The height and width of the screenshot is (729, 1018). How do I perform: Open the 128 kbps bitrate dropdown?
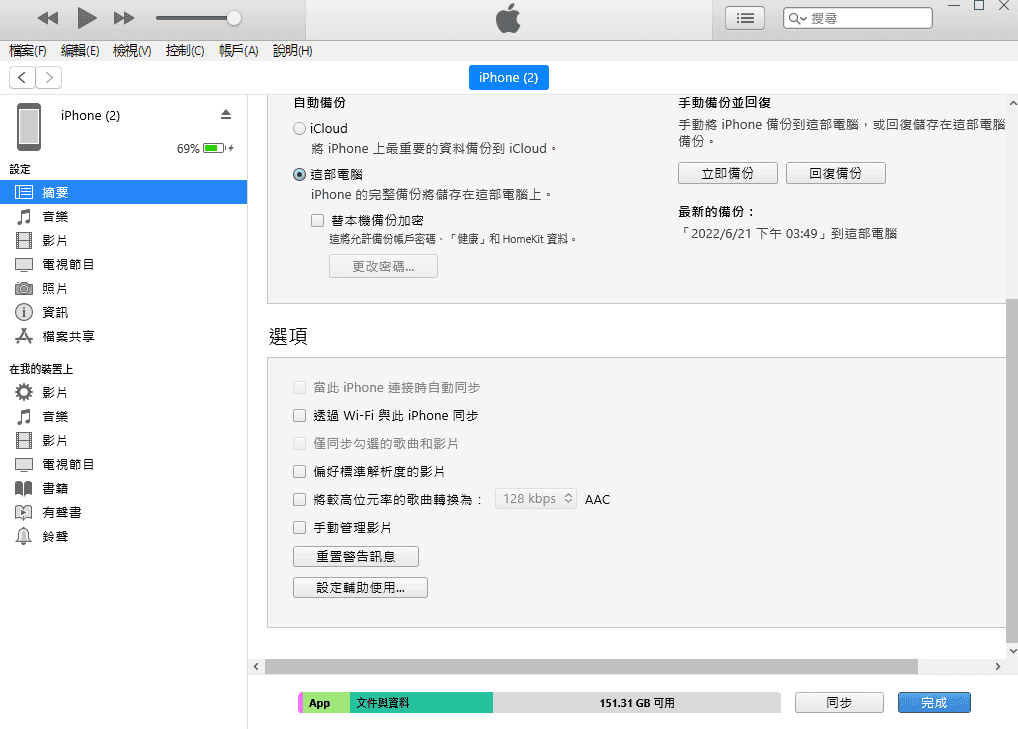coord(536,498)
